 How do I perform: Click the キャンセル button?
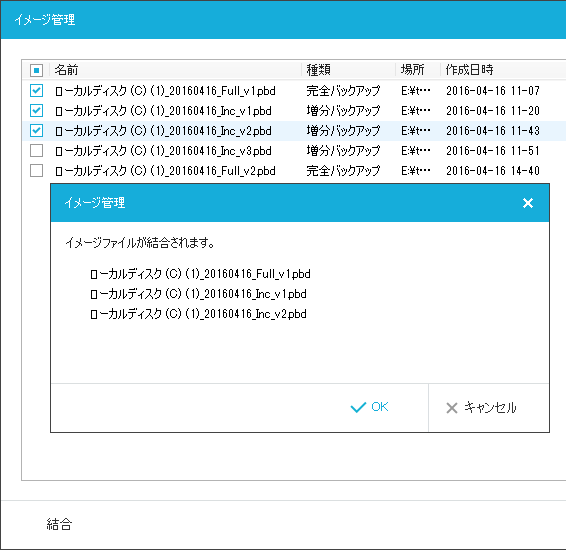click(x=482, y=408)
